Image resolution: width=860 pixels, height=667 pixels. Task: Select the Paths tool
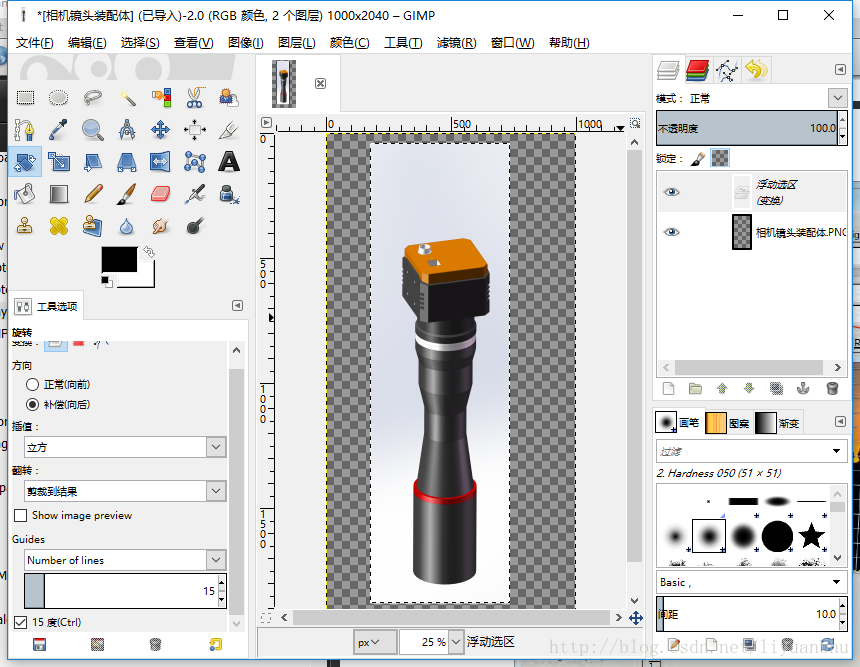click(x=25, y=130)
